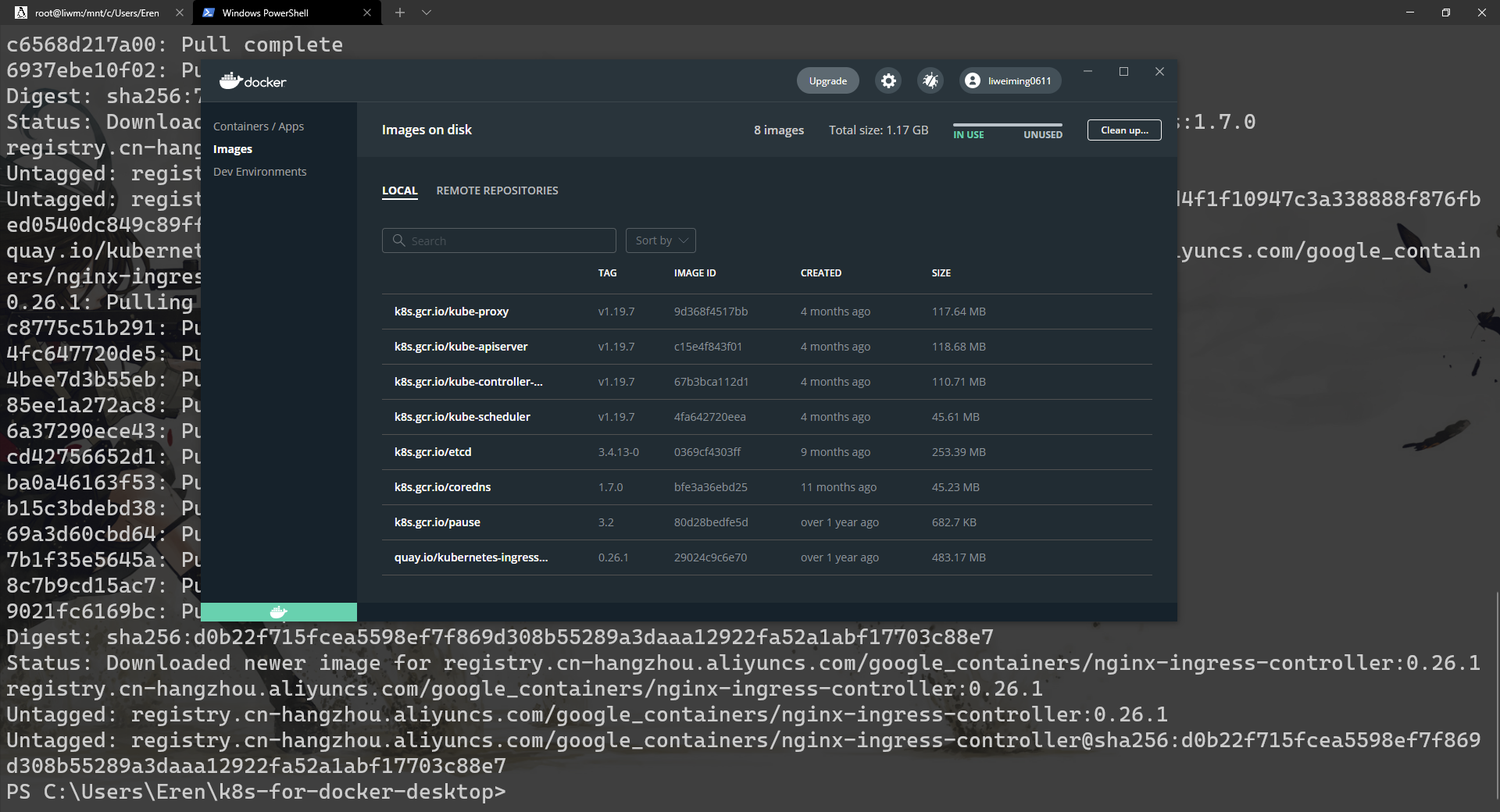Click the Clean up... button
Image resolution: width=1500 pixels, height=812 pixels.
coord(1124,130)
